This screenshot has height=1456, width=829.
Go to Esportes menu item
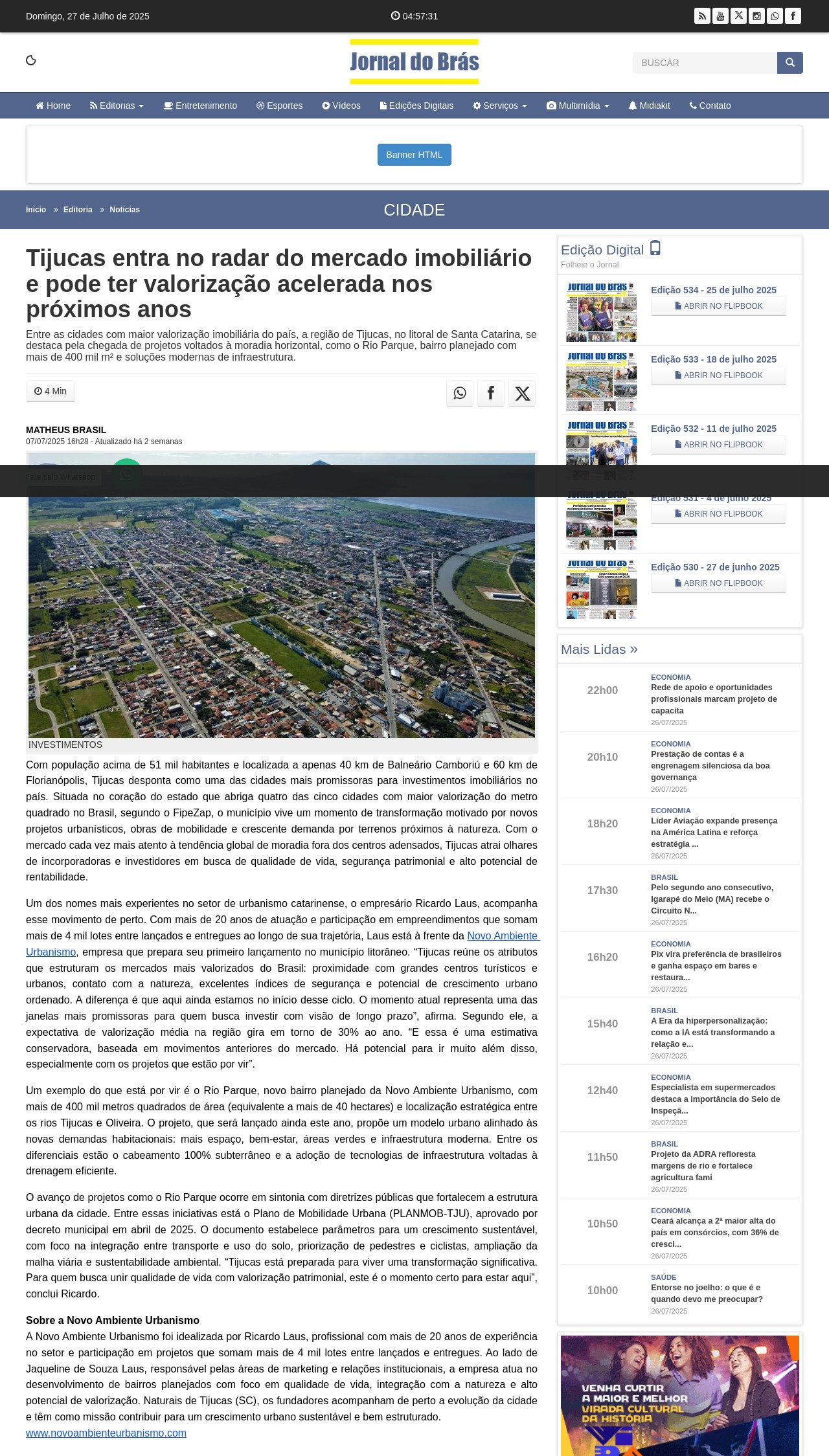pos(280,106)
